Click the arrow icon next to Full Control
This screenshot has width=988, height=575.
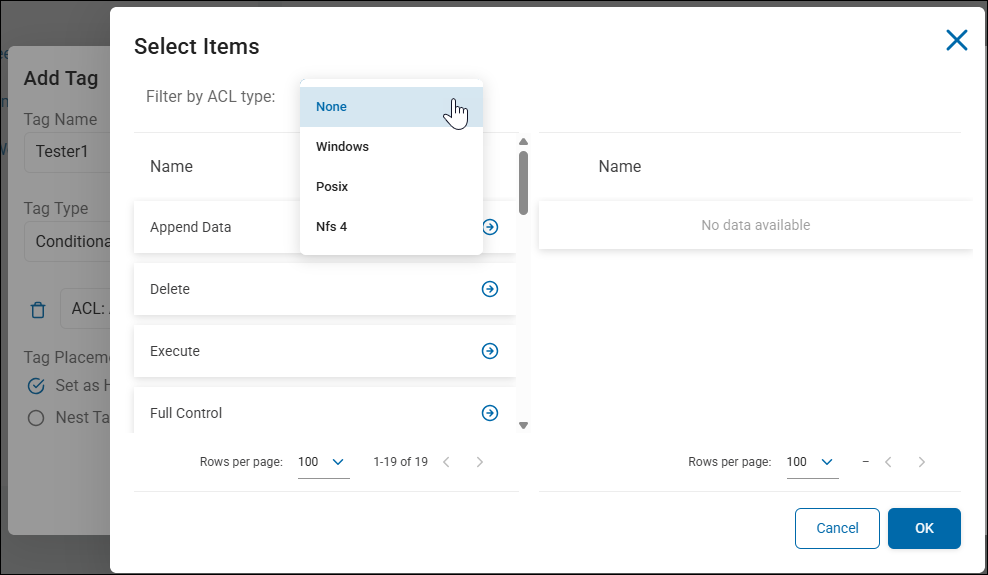tap(490, 413)
